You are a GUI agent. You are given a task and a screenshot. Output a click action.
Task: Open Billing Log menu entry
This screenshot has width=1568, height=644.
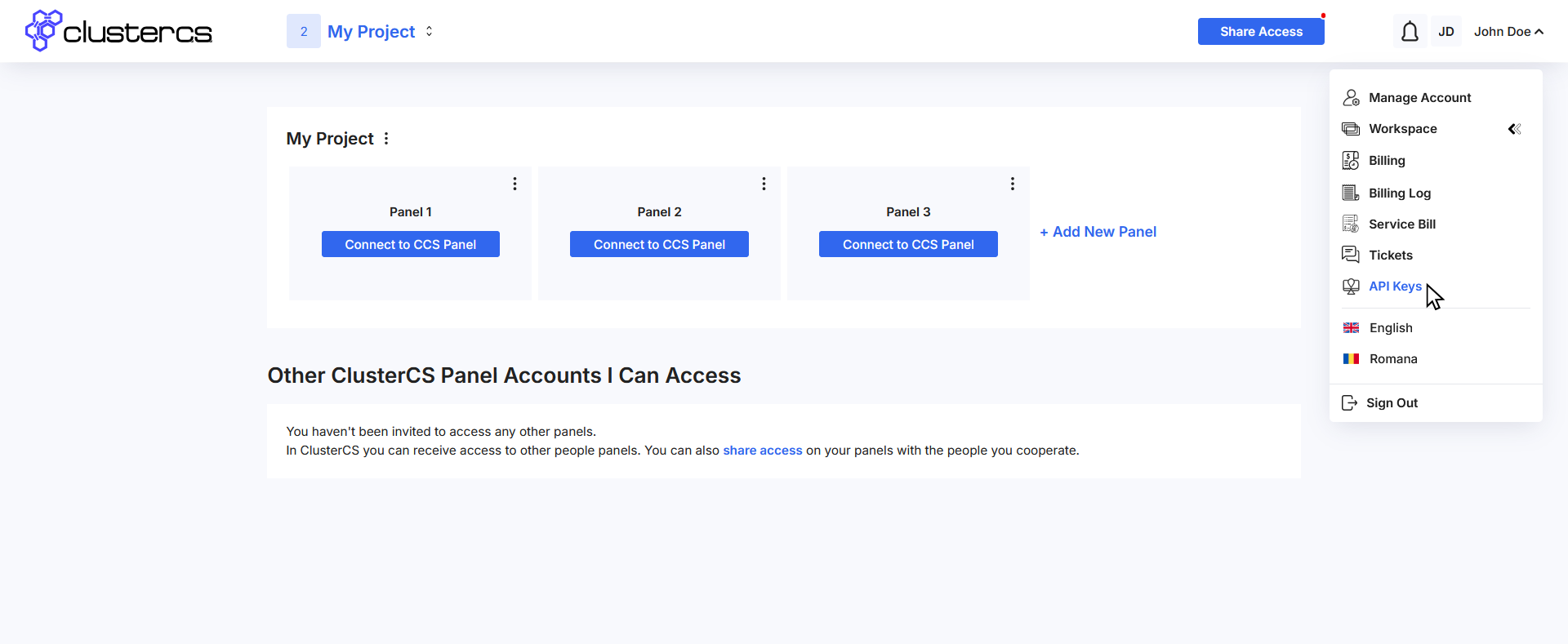point(1400,193)
